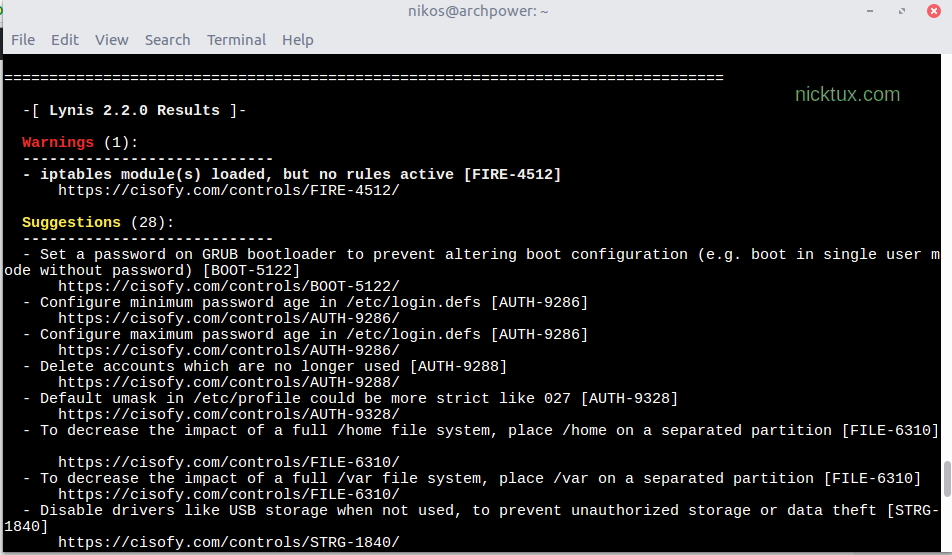
Task: Click the STRG-1840 control URL
Action: [x=228, y=542]
